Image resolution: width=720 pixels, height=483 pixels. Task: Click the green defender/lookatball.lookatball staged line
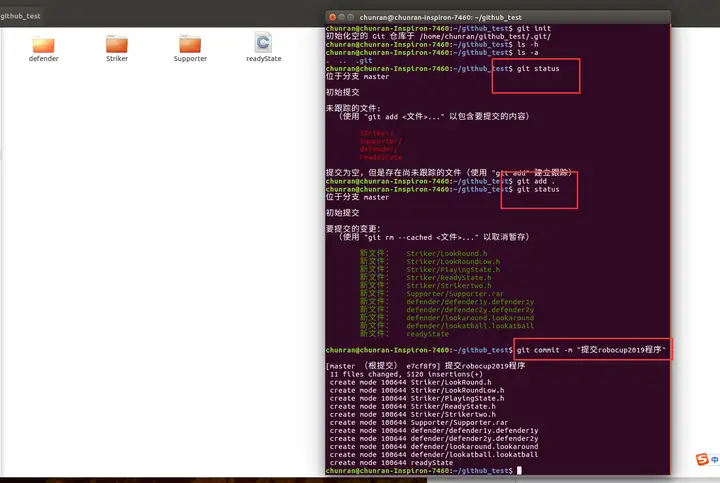tap(447, 326)
